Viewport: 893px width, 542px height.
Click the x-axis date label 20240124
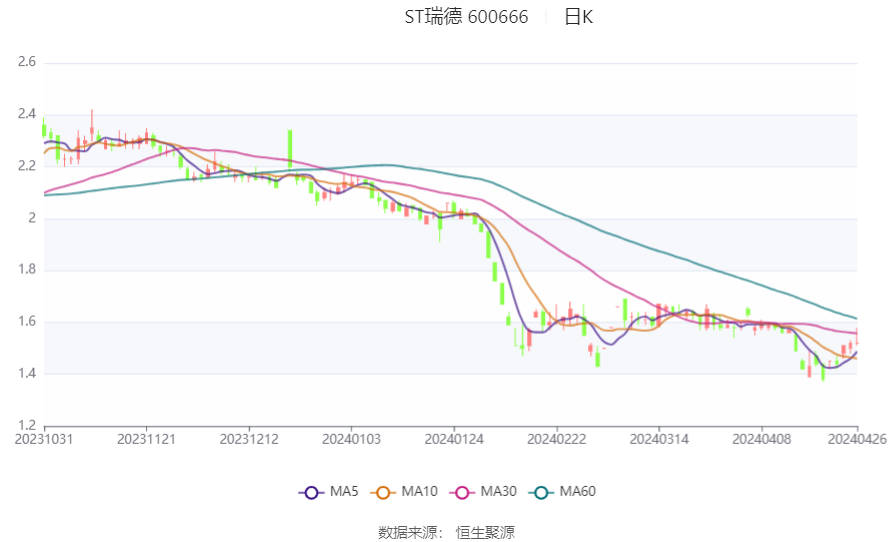tap(454, 440)
